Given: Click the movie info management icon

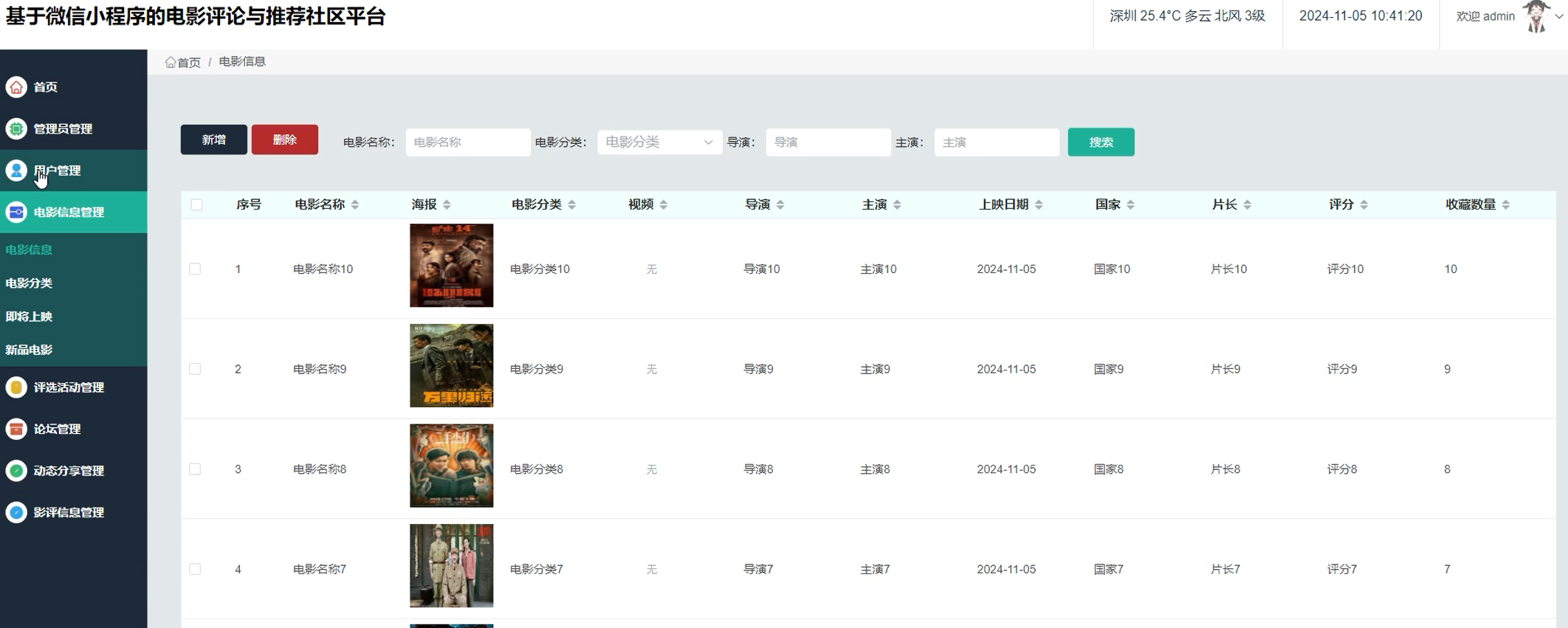Looking at the screenshot, I should click(x=16, y=212).
